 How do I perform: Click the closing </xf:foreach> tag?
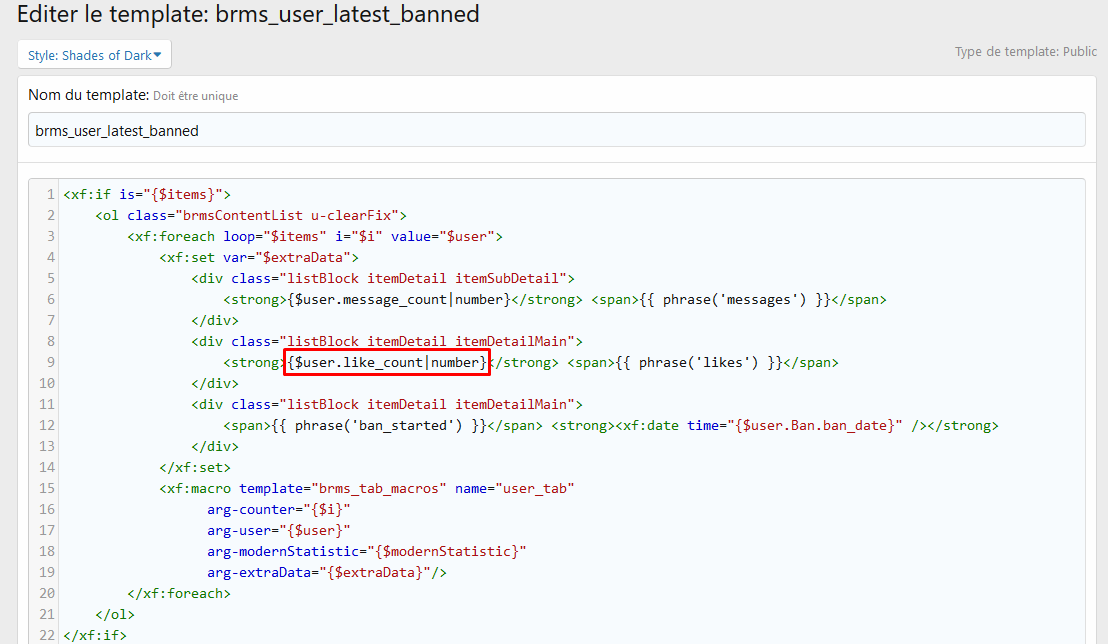[179, 593]
